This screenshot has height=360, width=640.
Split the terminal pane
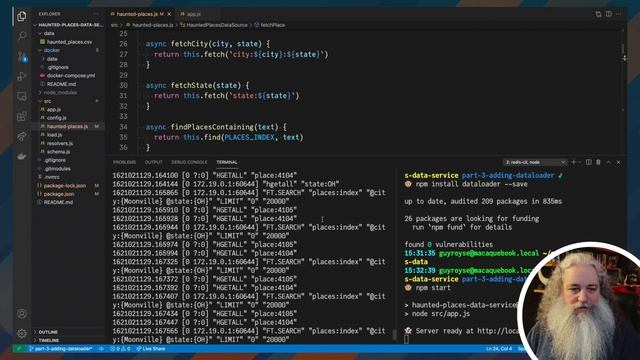click(589, 162)
